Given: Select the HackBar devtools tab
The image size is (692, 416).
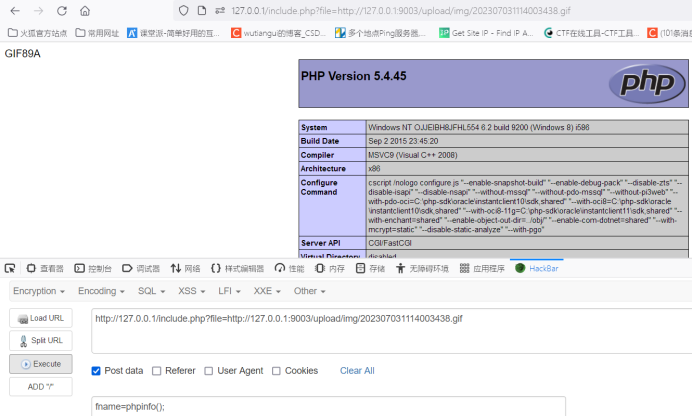Looking at the screenshot, I should [537, 268].
